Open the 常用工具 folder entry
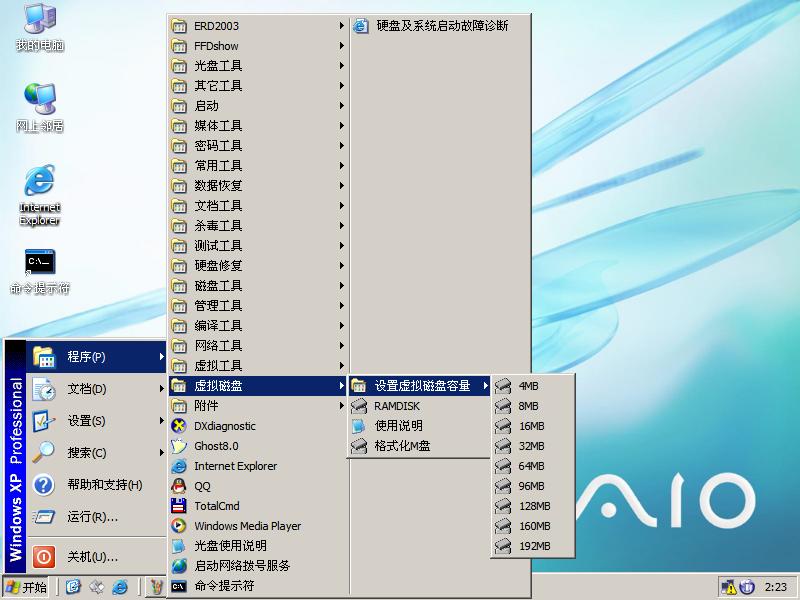The height and width of the screenshot is (600, 800). (x=259, y=165)
